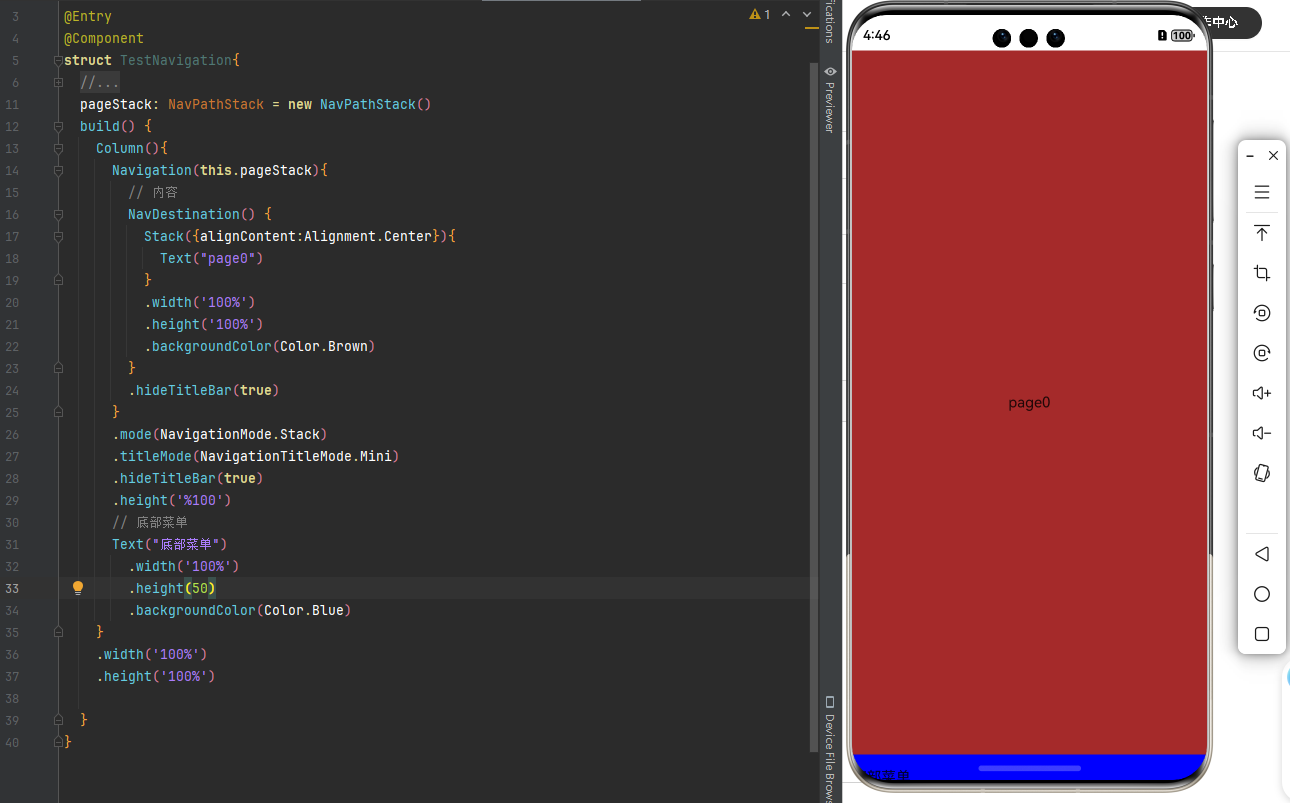Viewport: 1290px width, 803px height.
Task: Click the Device File Browser icon
Action: coord(829,702)
